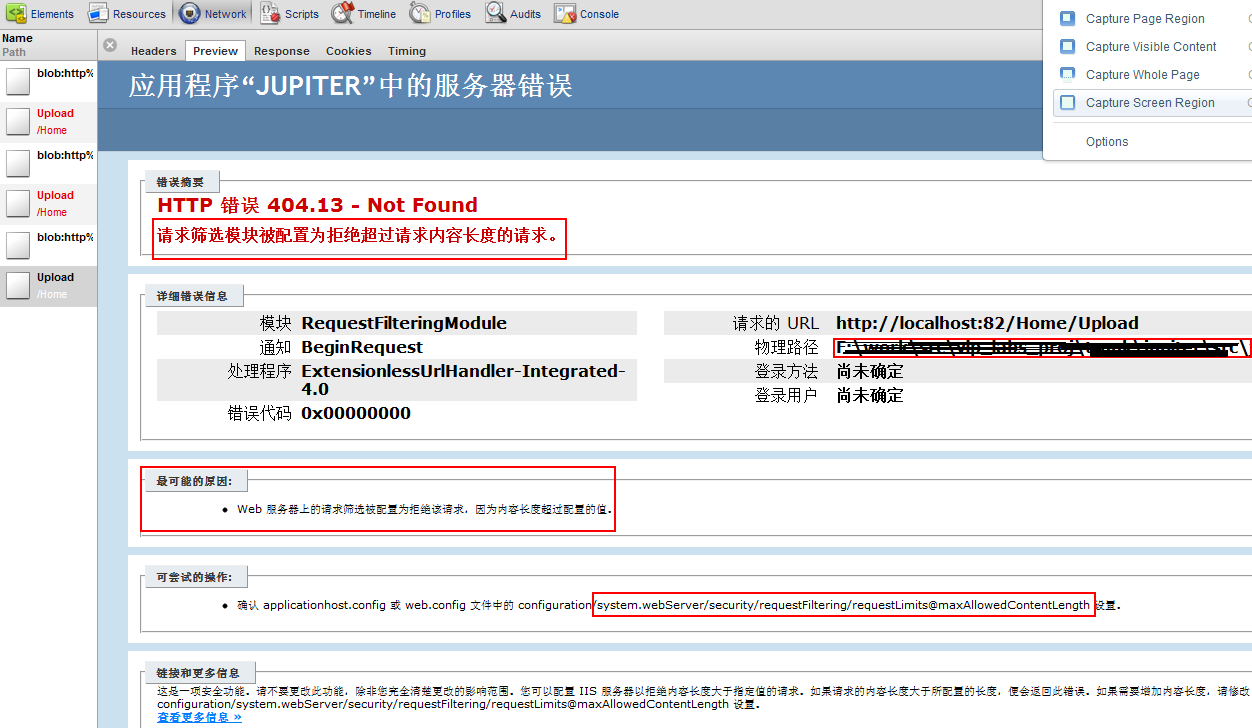This screenshot has width=1252, height=728.
Task: Open the Timeline panel icon
Action: 342,14
